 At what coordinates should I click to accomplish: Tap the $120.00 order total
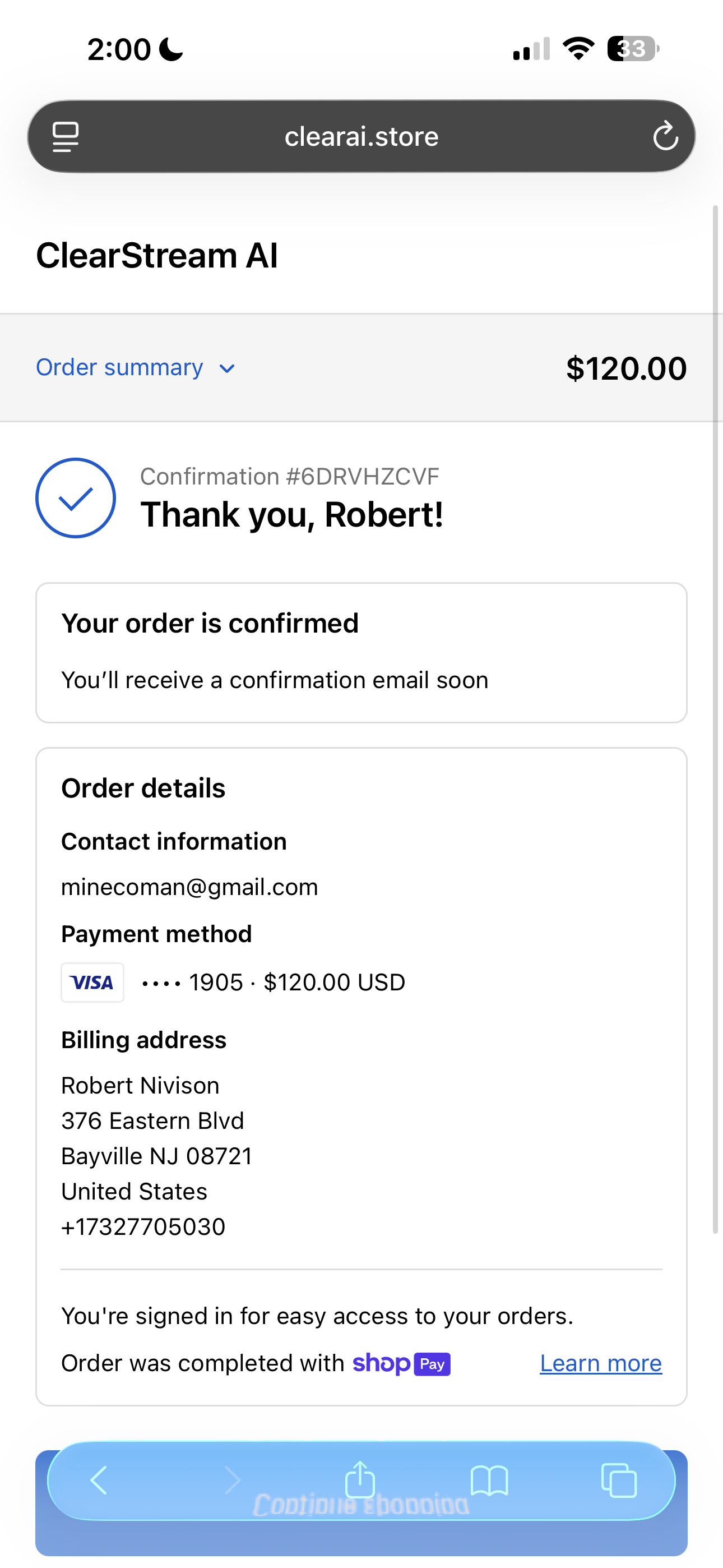(626, 368)
